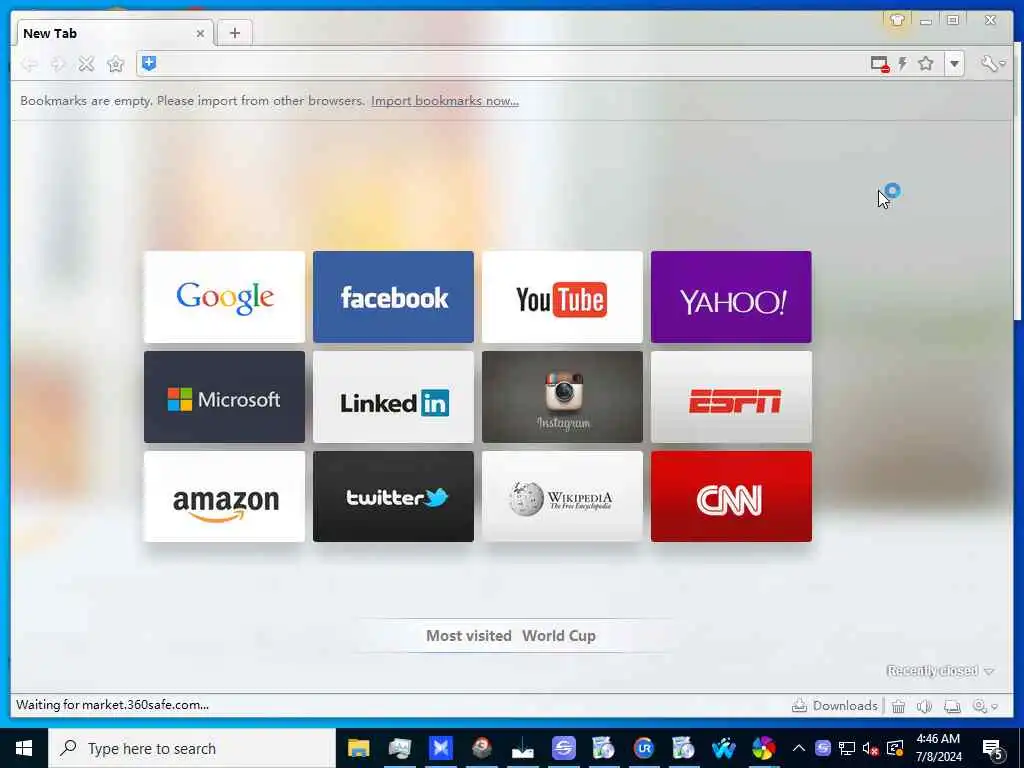Viewport: 1024px width, 768px height.
Task: Open Downloads from status bar
Action: [835, 706]
